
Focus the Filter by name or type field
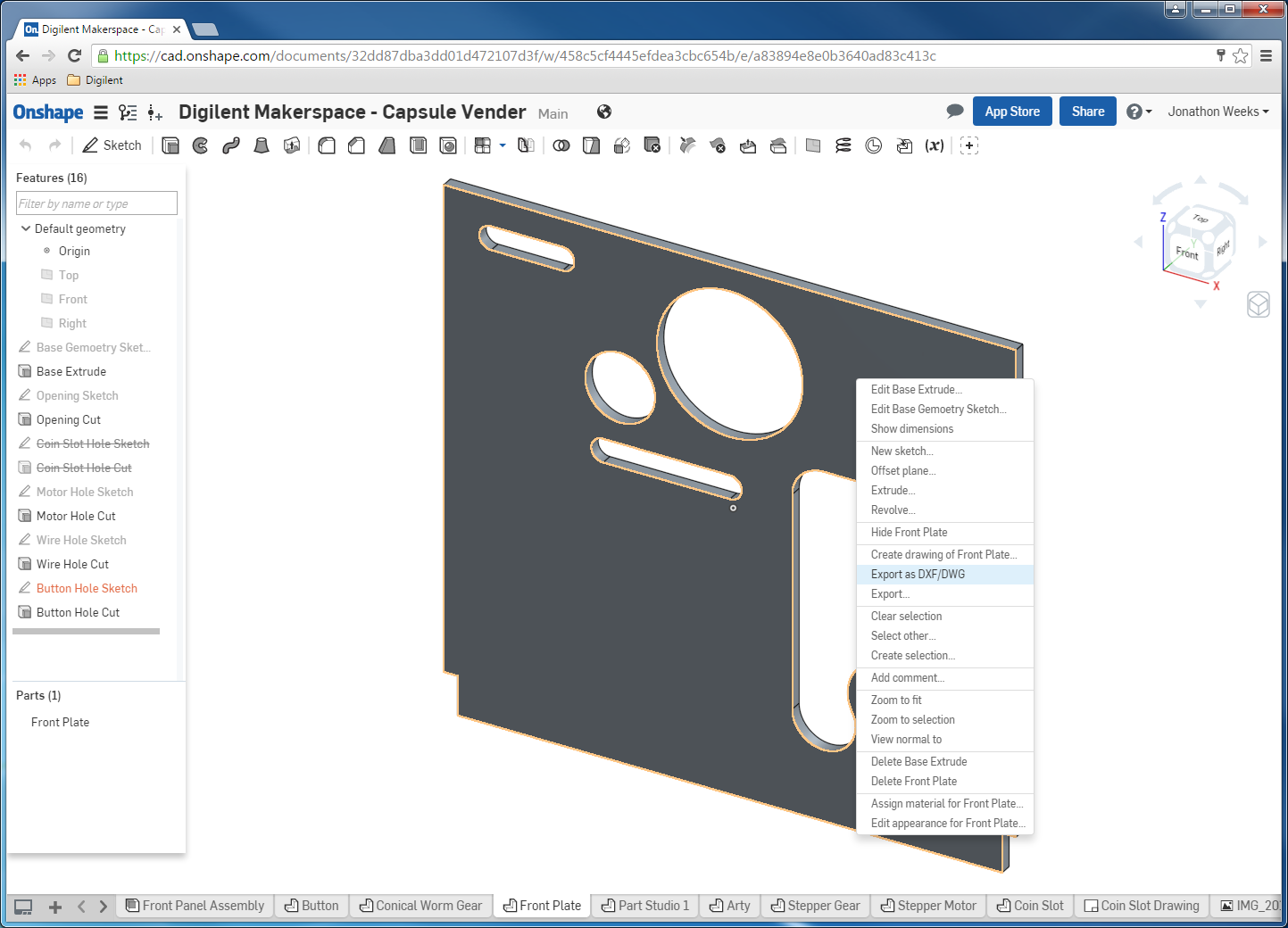96,203
